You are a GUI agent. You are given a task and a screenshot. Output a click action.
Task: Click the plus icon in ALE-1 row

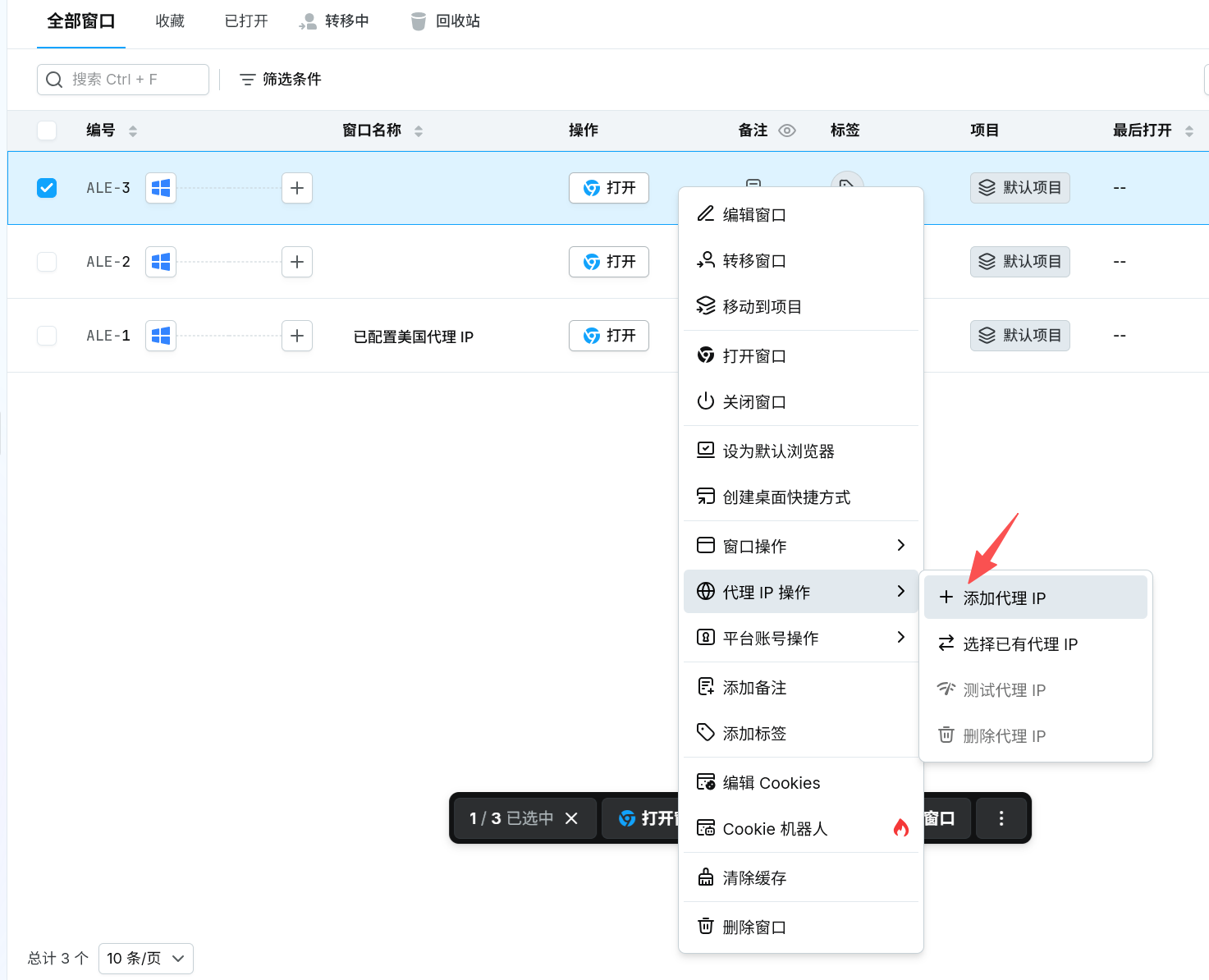click(x=297, y=336)
